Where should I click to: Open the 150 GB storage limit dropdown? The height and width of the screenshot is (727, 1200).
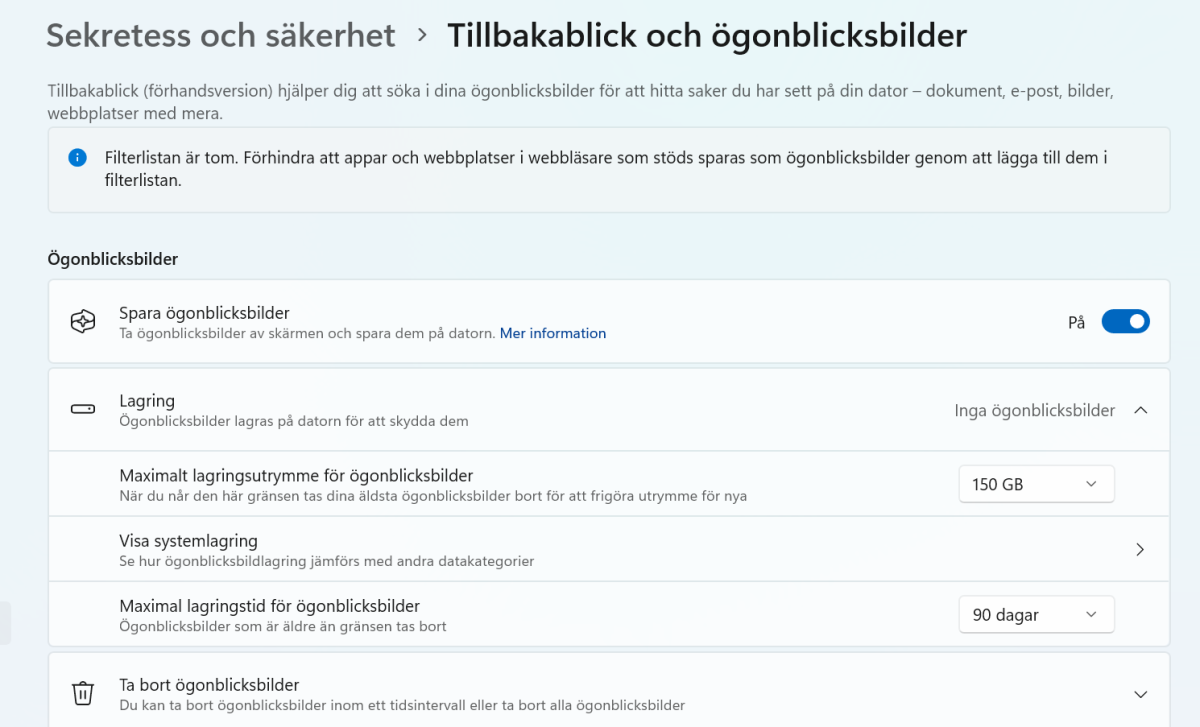click(x=1035, y=484)
